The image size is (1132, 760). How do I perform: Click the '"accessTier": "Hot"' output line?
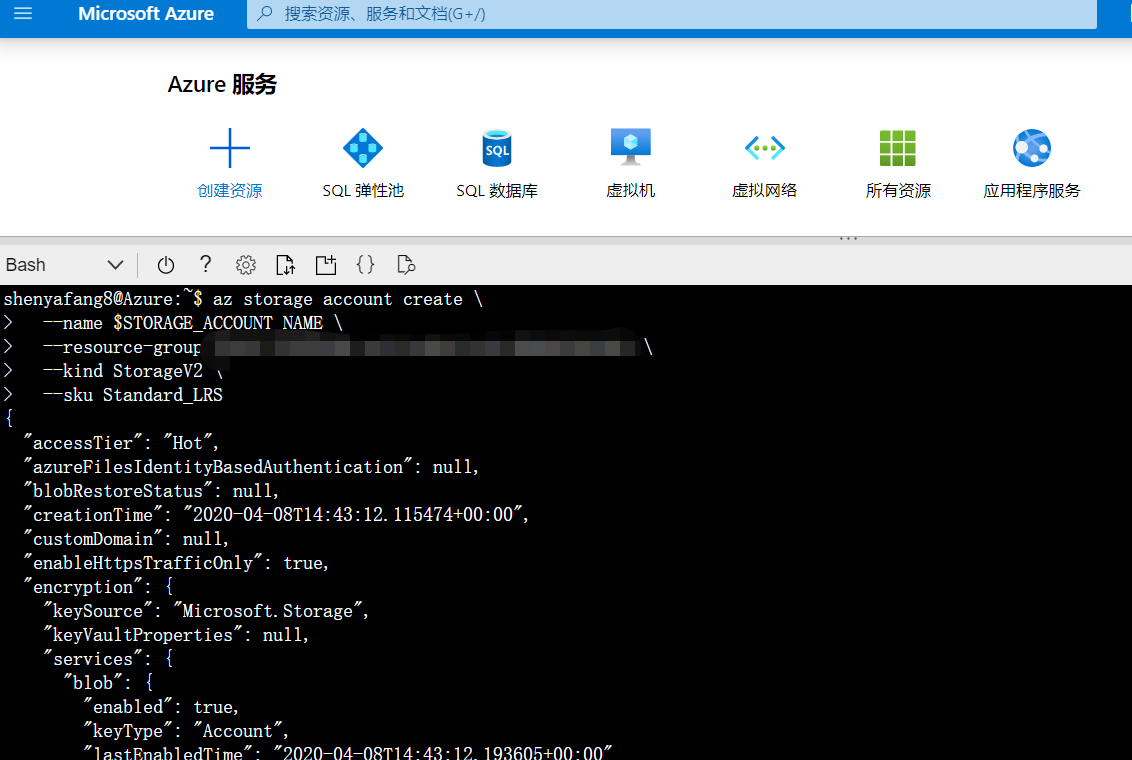pos(121,443)
